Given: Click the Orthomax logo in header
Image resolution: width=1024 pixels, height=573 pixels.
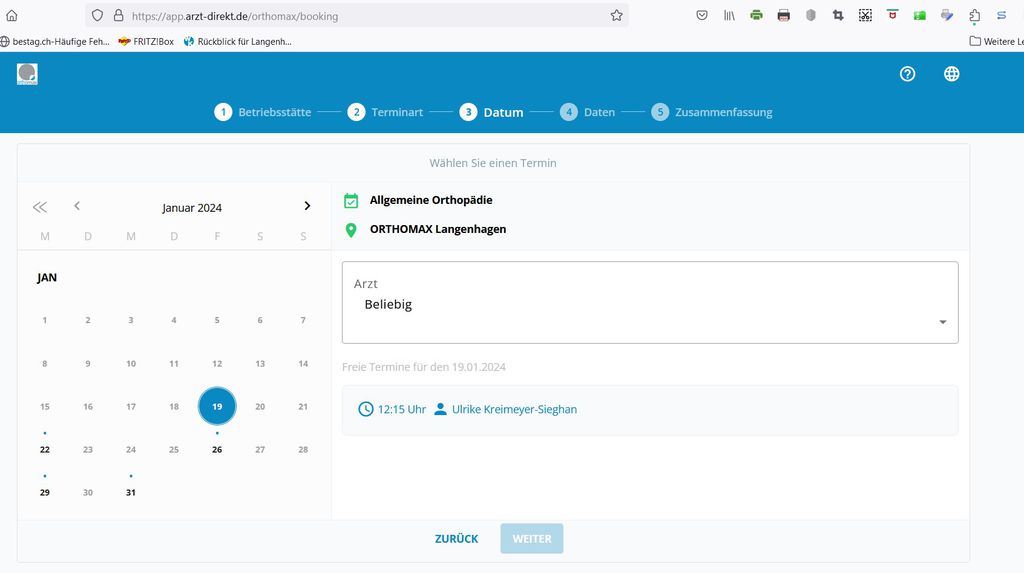Looking at the screenshot, I should pyautogui.click(x=27, y=74).
